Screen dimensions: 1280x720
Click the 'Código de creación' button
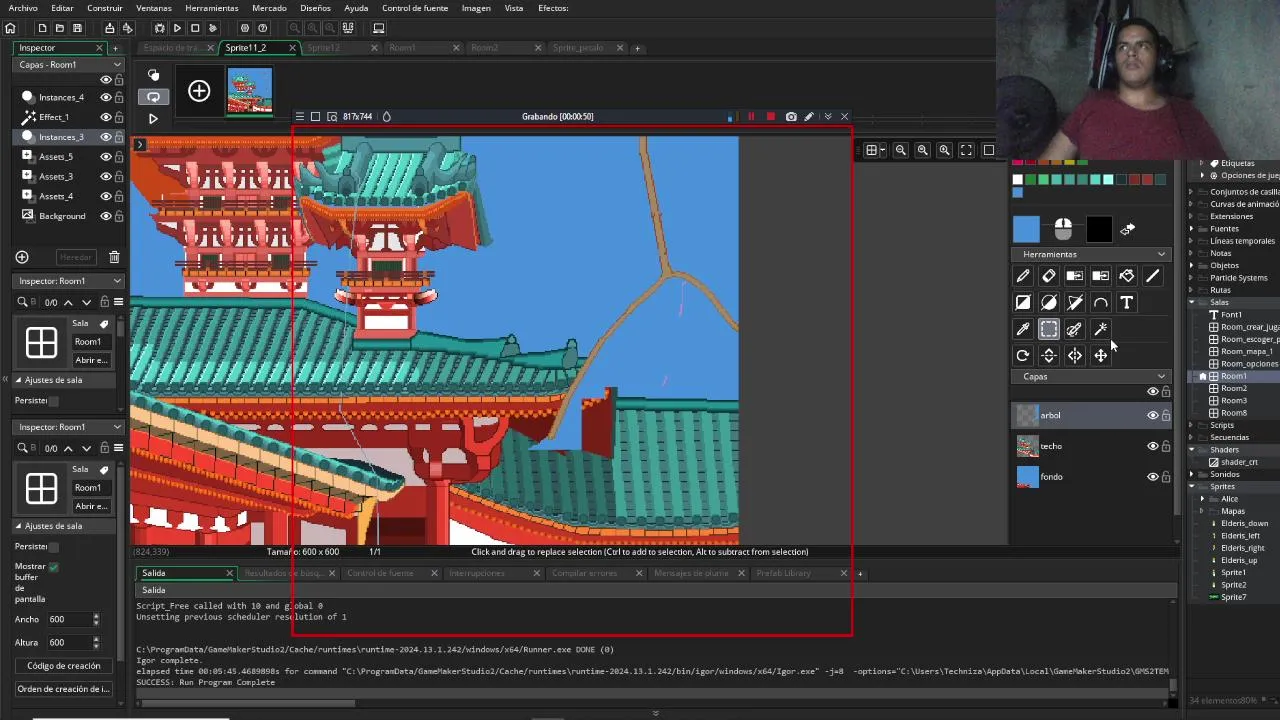[63, 666]
